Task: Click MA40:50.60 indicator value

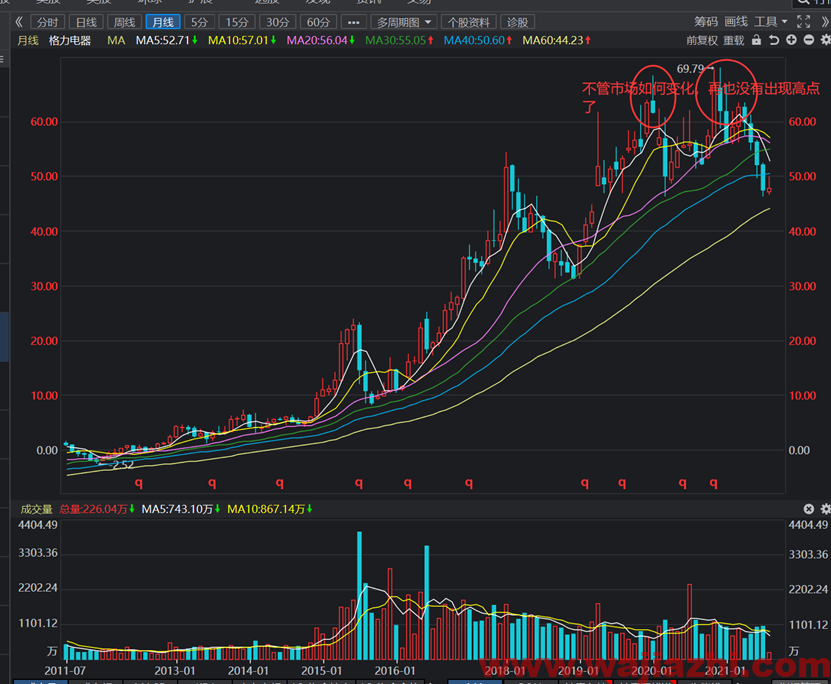Action: click(478, 41)
